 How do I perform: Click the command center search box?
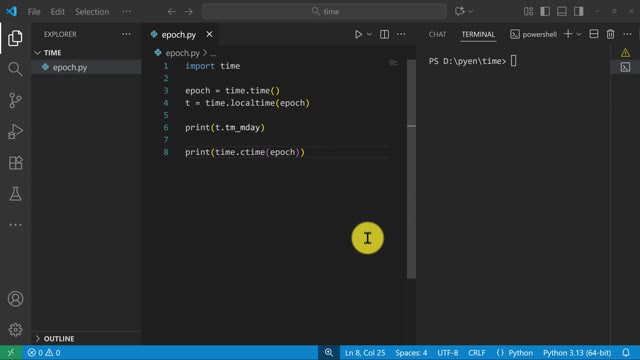click(x=324, y=11)
